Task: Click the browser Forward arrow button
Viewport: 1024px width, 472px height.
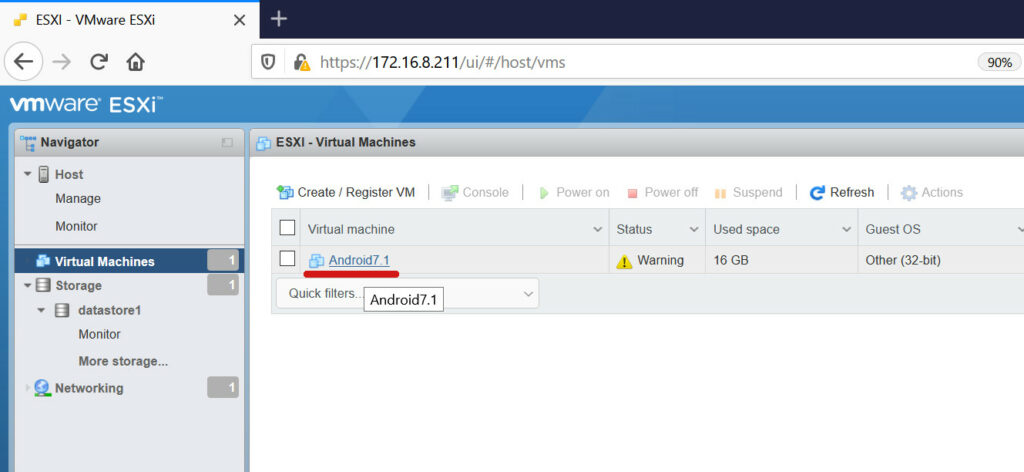Action: tap(61, 62)
